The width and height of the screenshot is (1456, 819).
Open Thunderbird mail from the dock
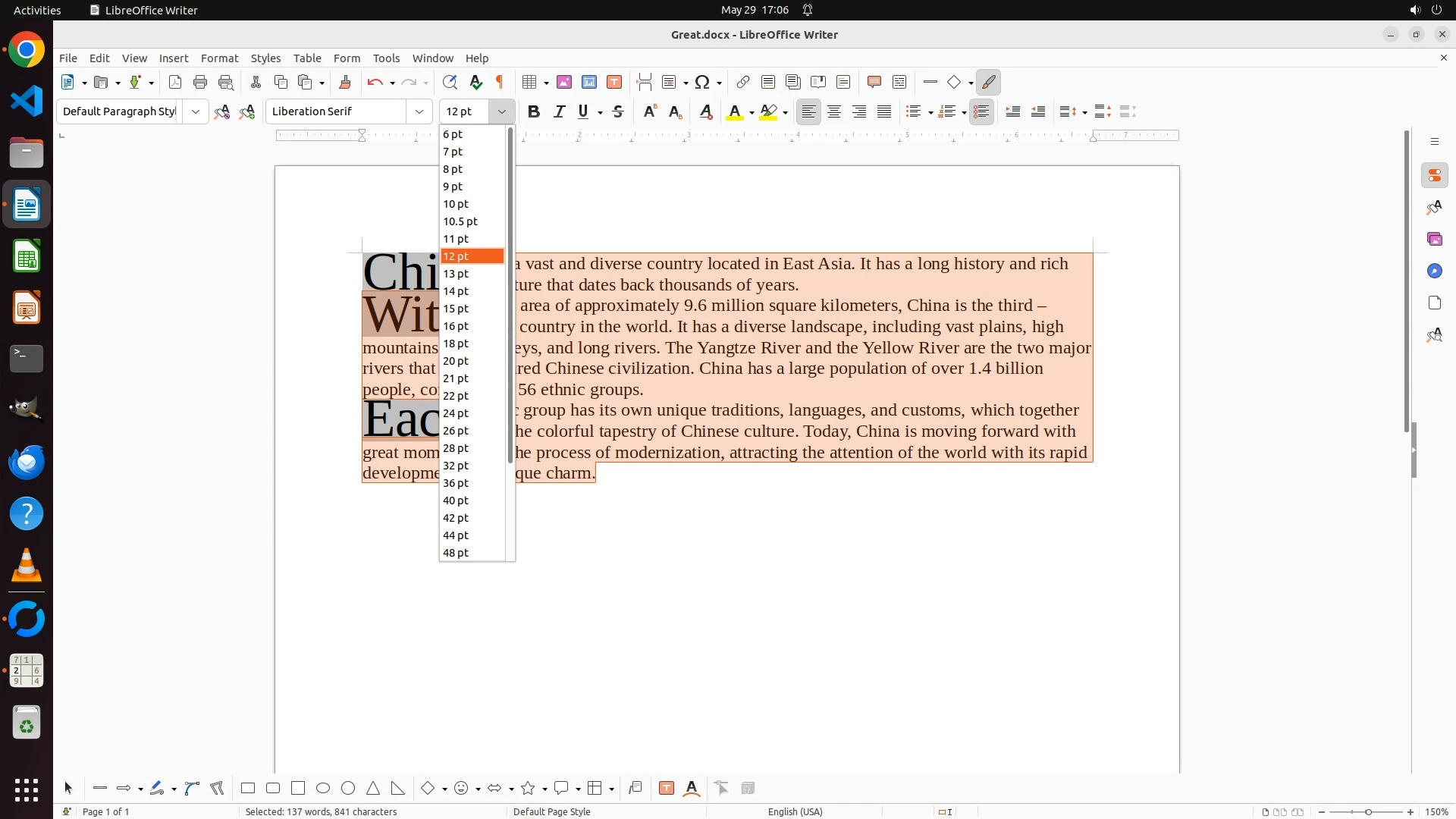[27, 461]
